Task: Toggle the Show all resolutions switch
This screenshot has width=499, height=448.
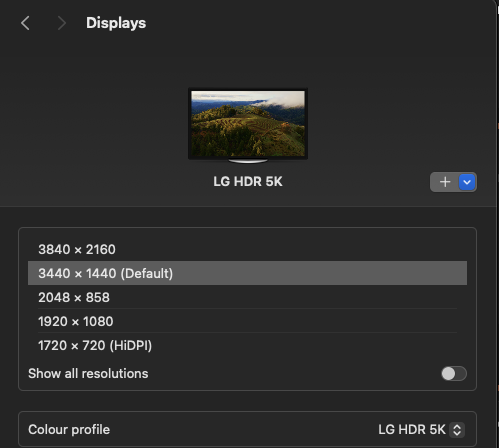Action: [454, 373]
